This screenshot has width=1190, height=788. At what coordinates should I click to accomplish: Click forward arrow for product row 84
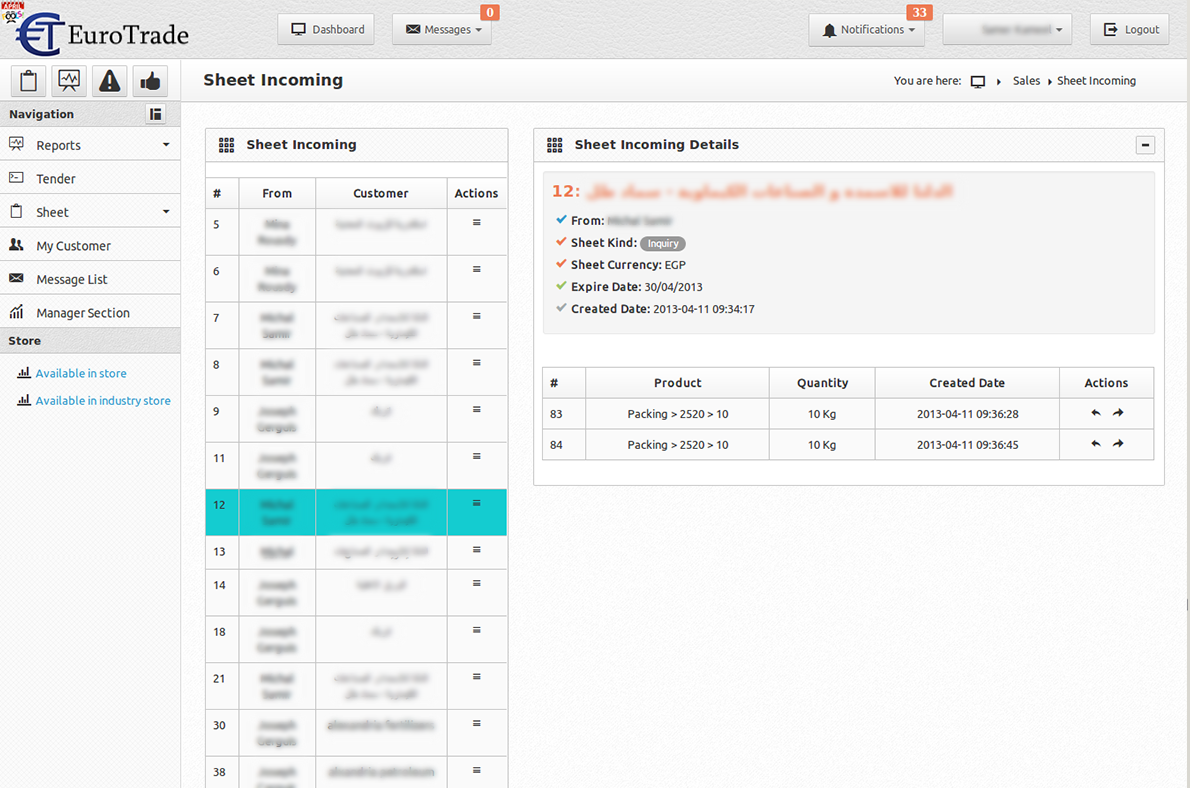1118,444
